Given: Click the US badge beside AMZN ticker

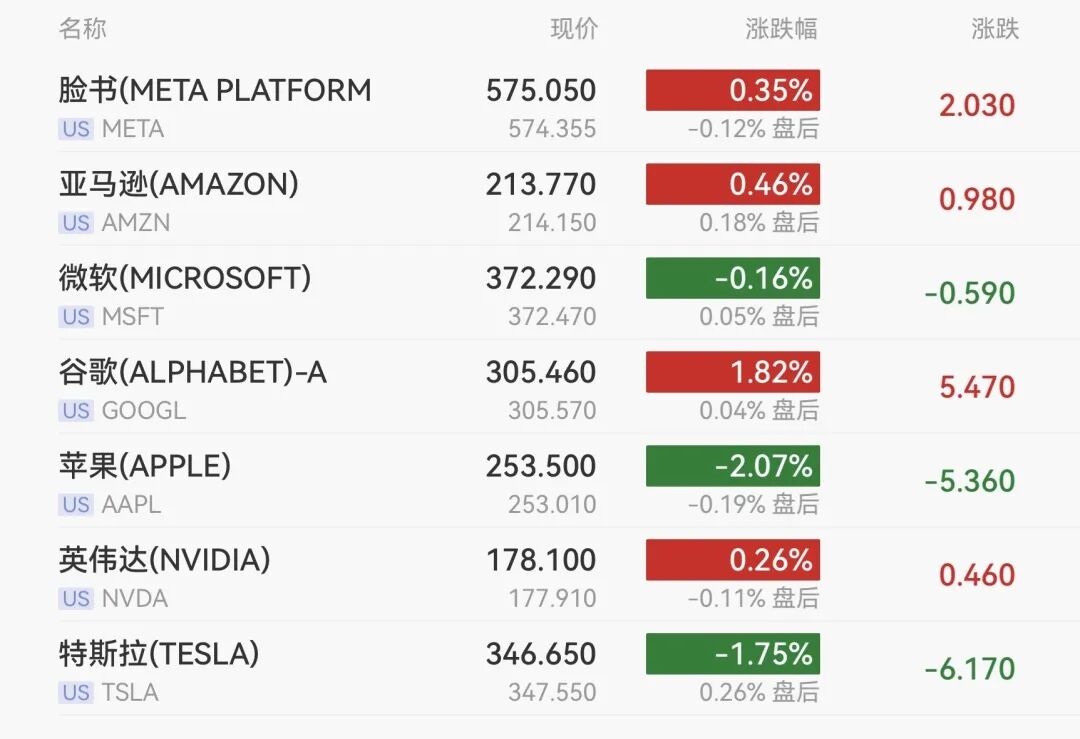Looking at the screenshot, I should pyautogui.click(x=76, y=223).
